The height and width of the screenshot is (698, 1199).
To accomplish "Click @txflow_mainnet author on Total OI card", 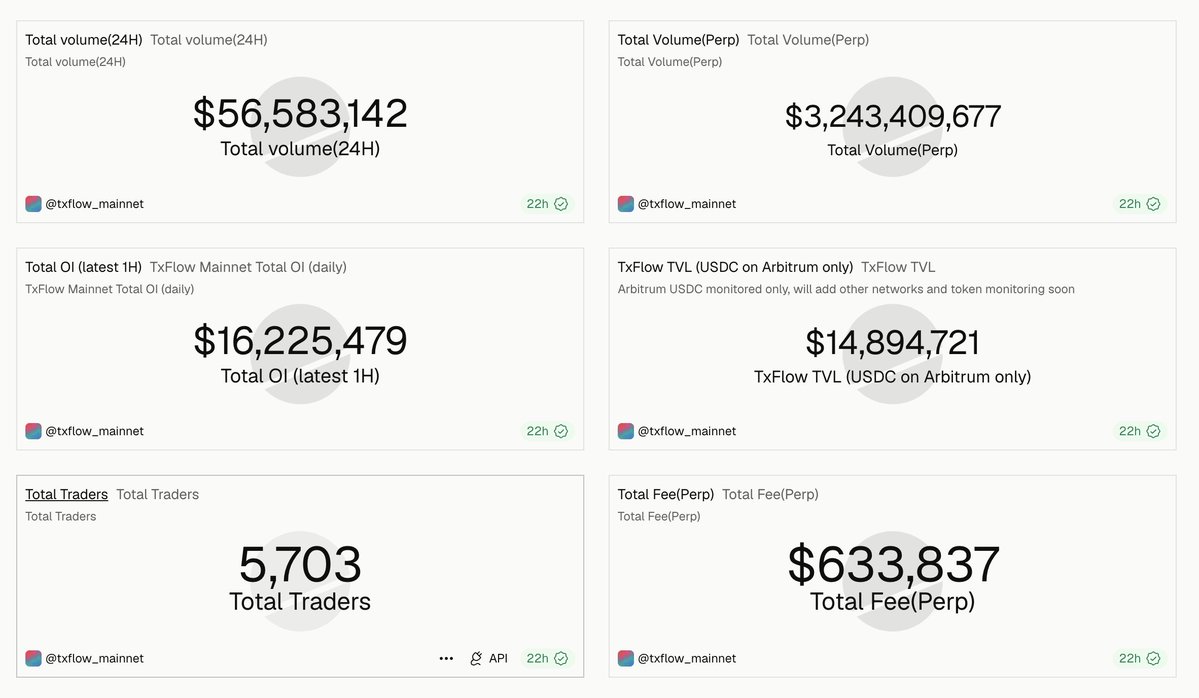I will (94, 431).
